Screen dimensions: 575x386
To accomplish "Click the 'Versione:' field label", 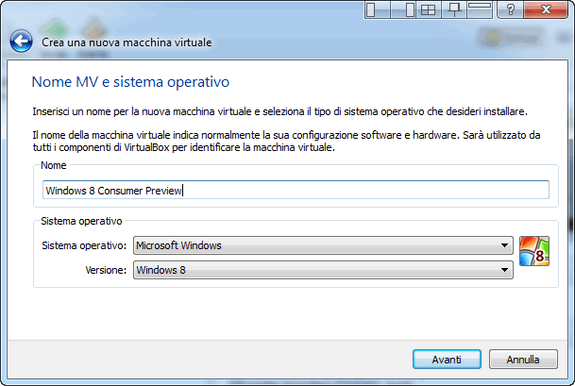I will pos(106,270).
